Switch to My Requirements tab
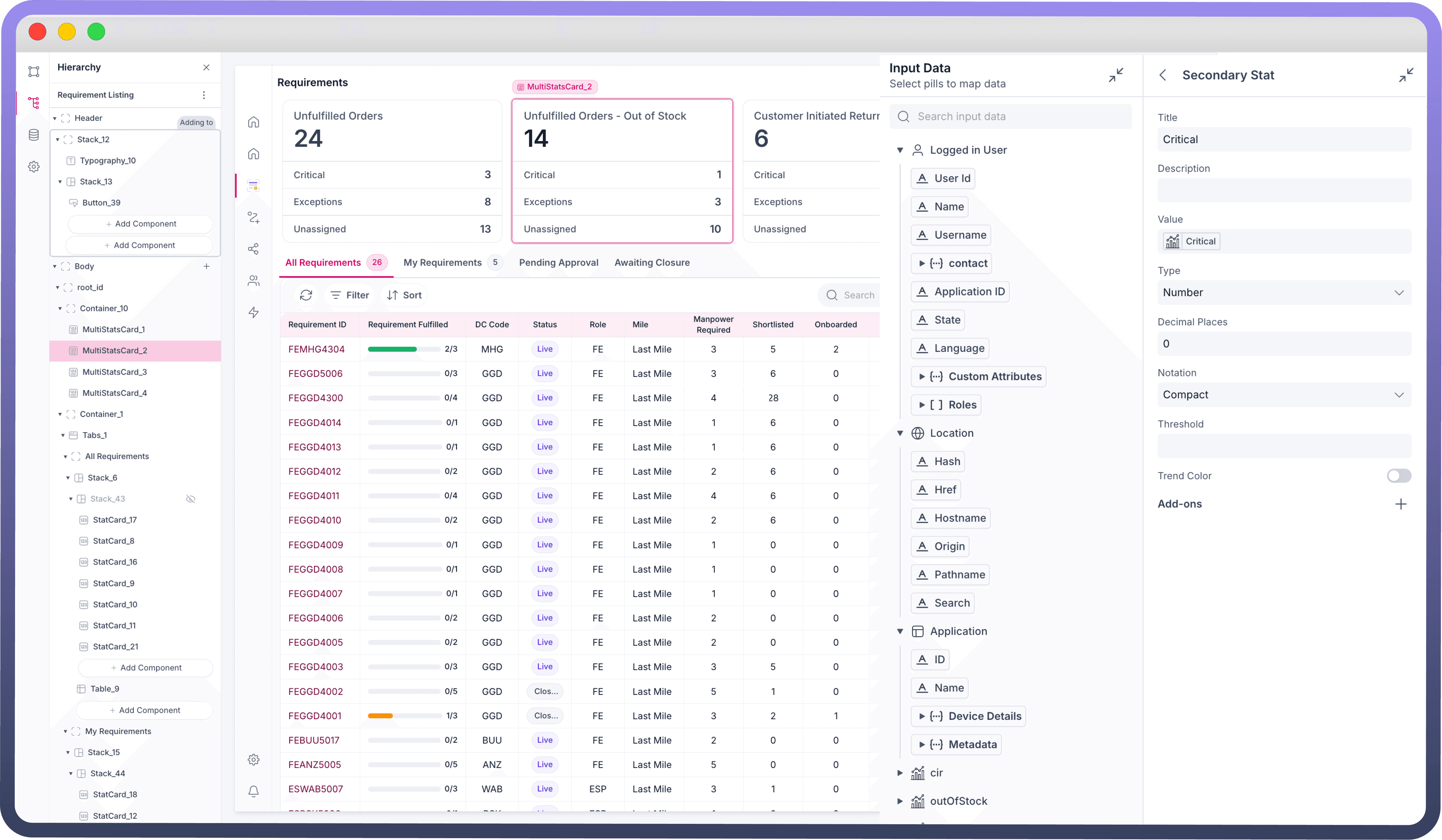The image size is (1442, 840). click(442, 263)
